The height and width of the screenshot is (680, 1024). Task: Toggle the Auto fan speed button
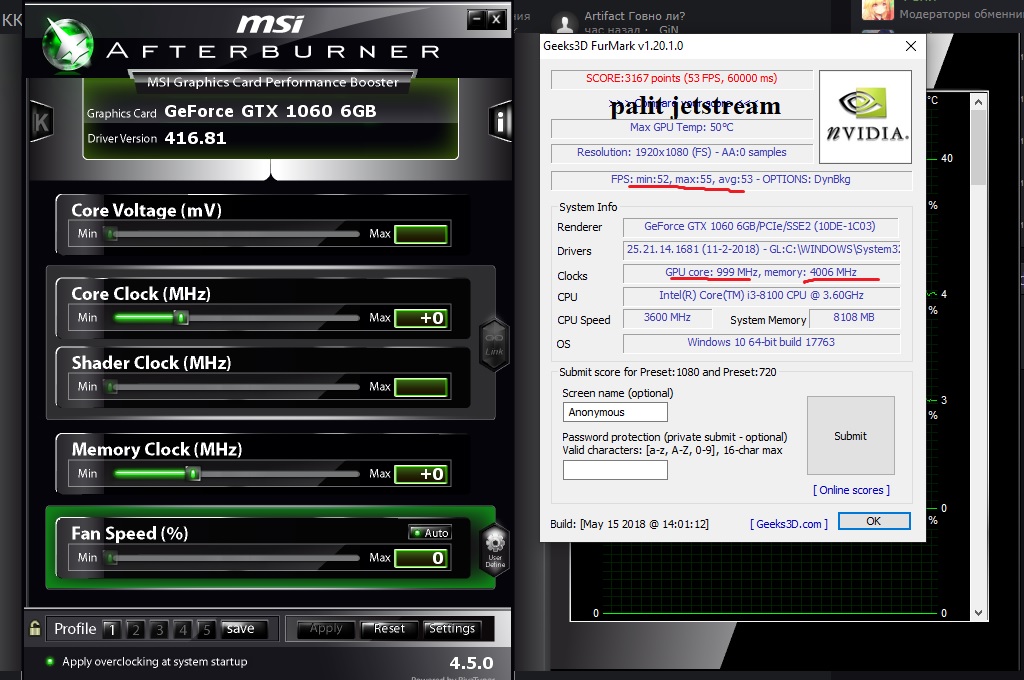click(430, 532)
